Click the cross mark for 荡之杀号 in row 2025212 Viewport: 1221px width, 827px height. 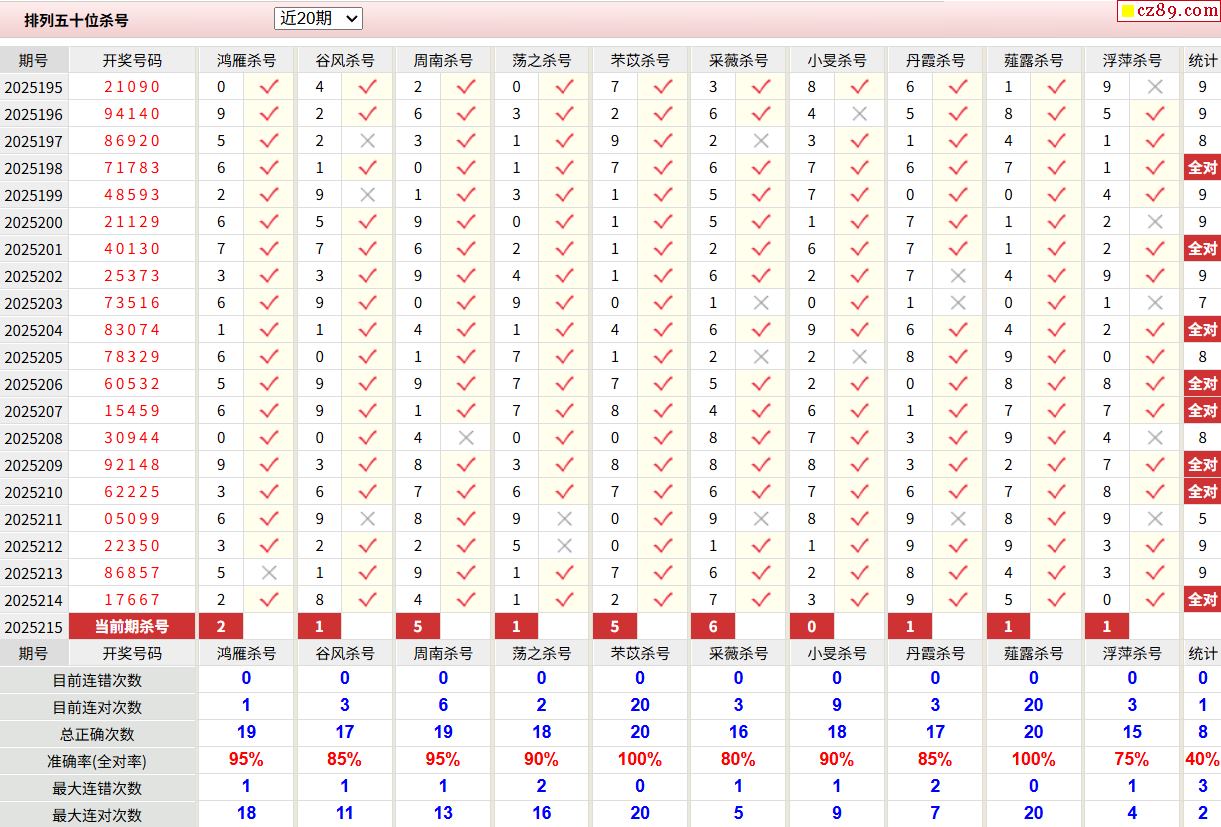(564, 546)
